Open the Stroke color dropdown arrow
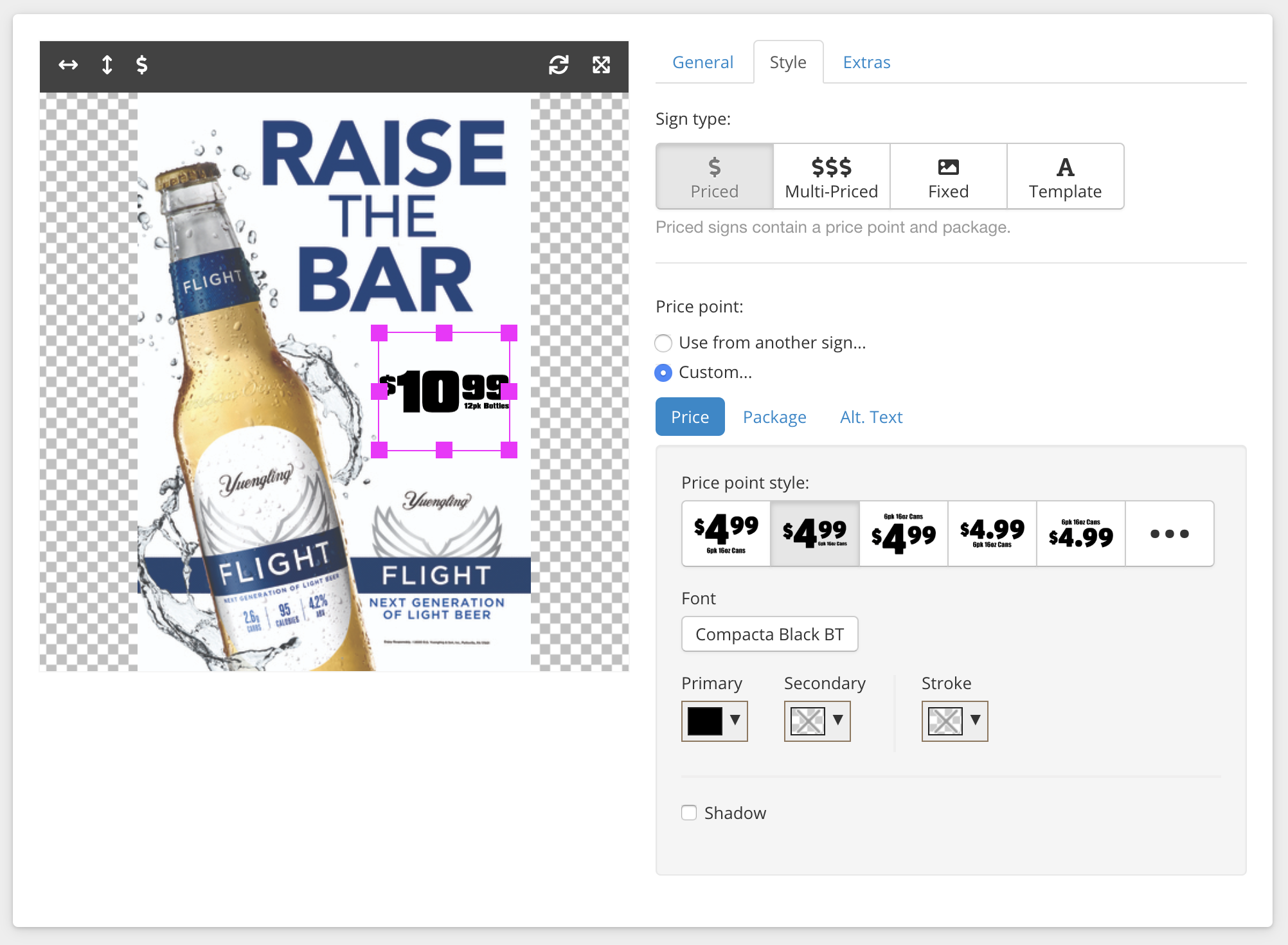The height and width of the screenshot is (945, 1288). pyautogui.click(x=976, y=720)
